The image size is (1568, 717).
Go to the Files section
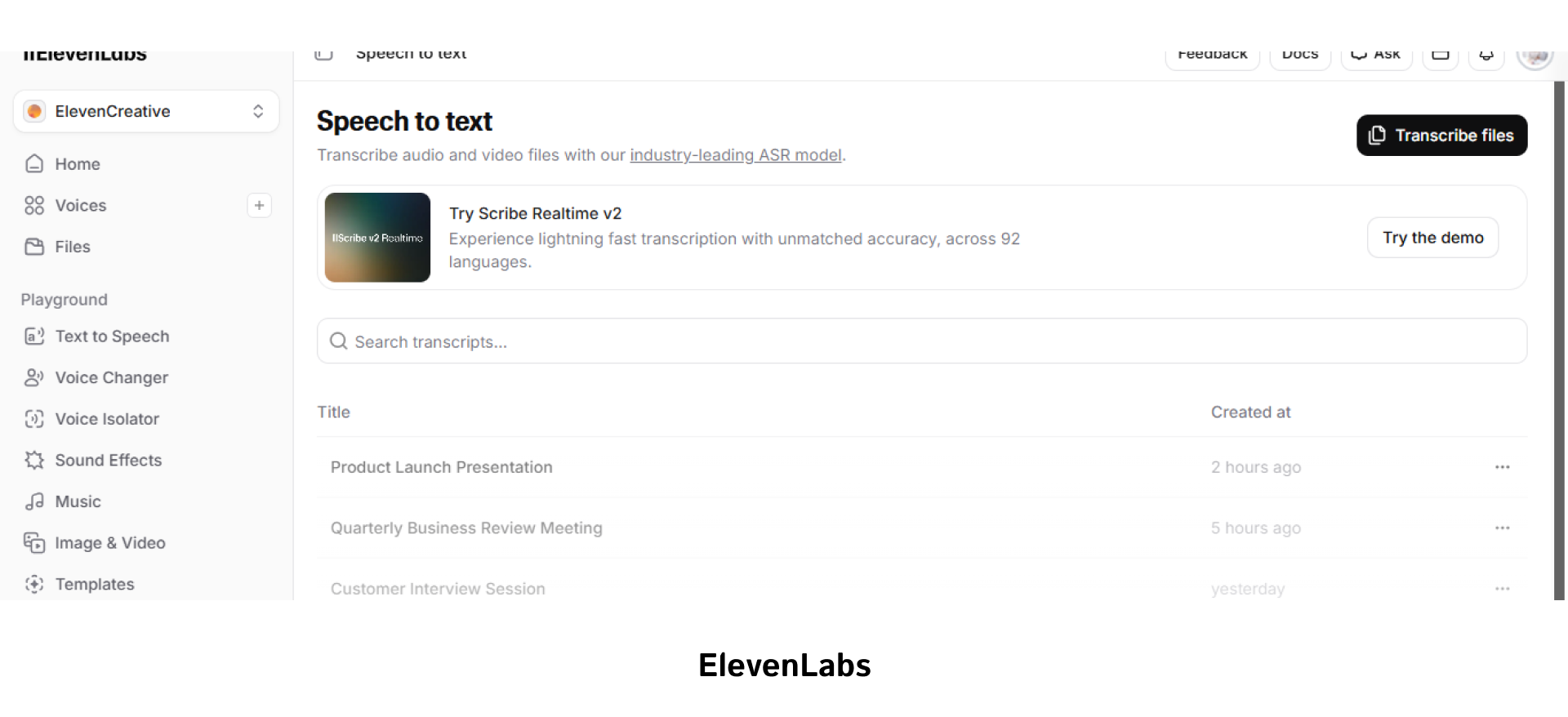[x=72, y=247]
